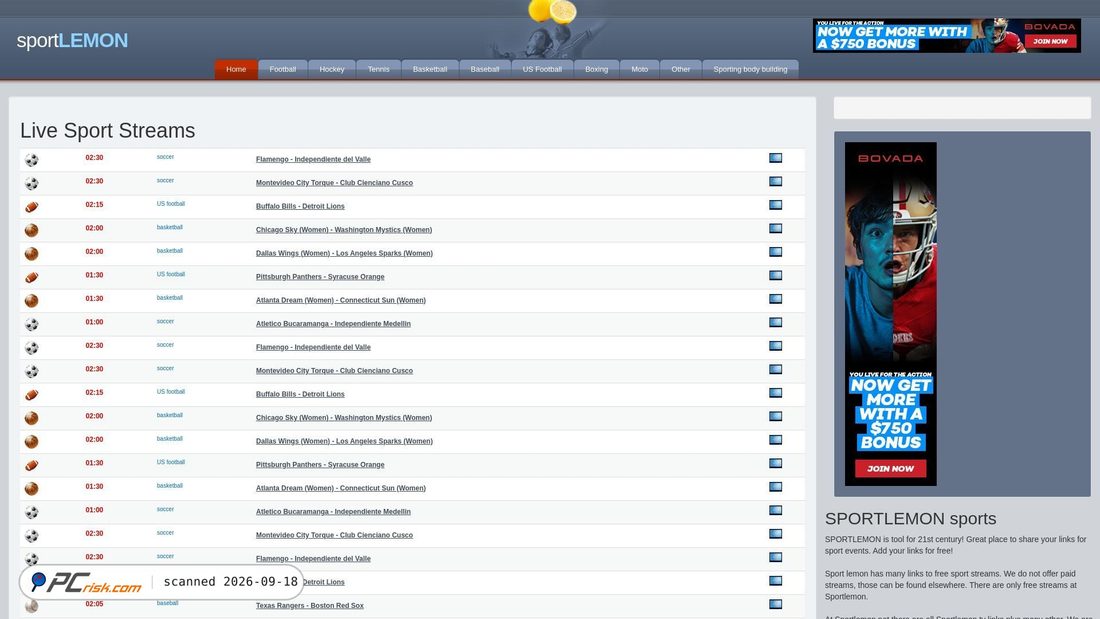The width and height of the screenshot is (1100, 619).
Task: Click the stream icon in the last Montevideo City Torque row
Action: pyautogui.click(x=775, y=533)
